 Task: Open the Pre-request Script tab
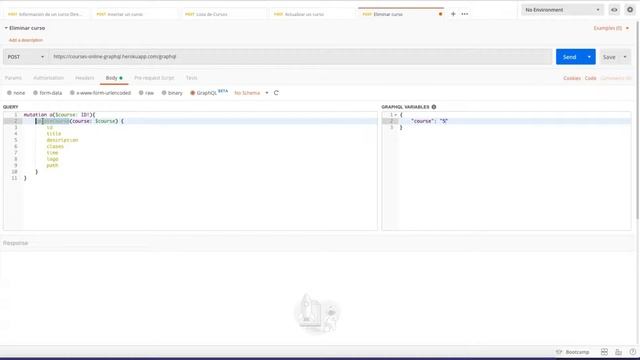pyautogui.click(x=154, y=78)
